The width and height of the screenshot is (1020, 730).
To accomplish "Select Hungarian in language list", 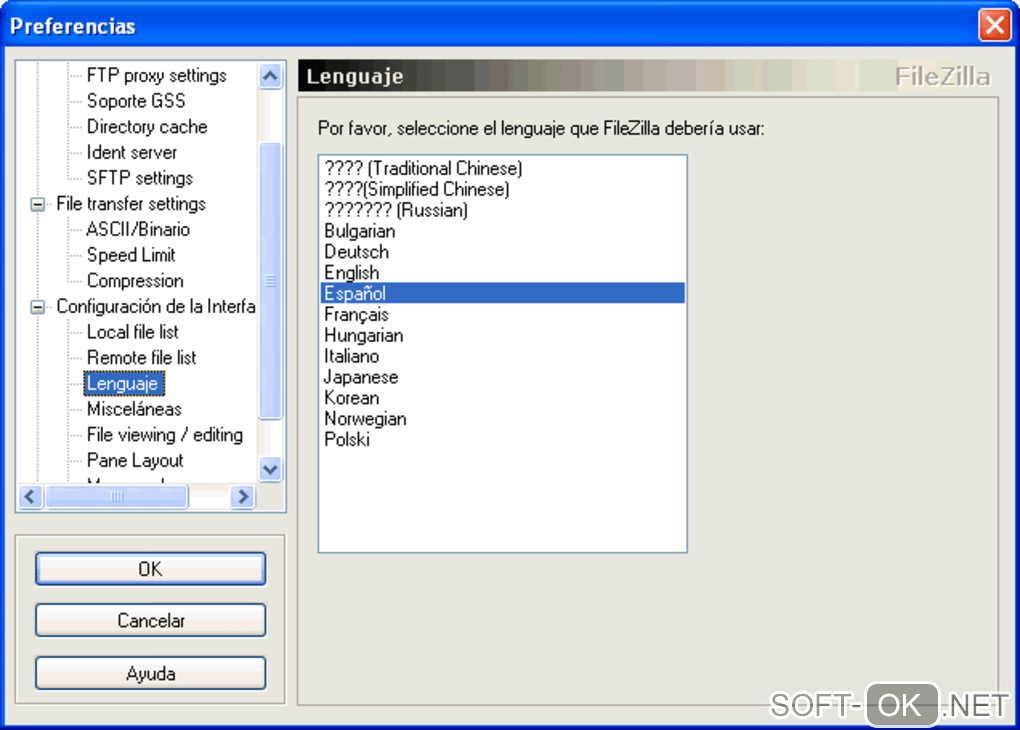I will pyautogui.click(x=502, y=335).
